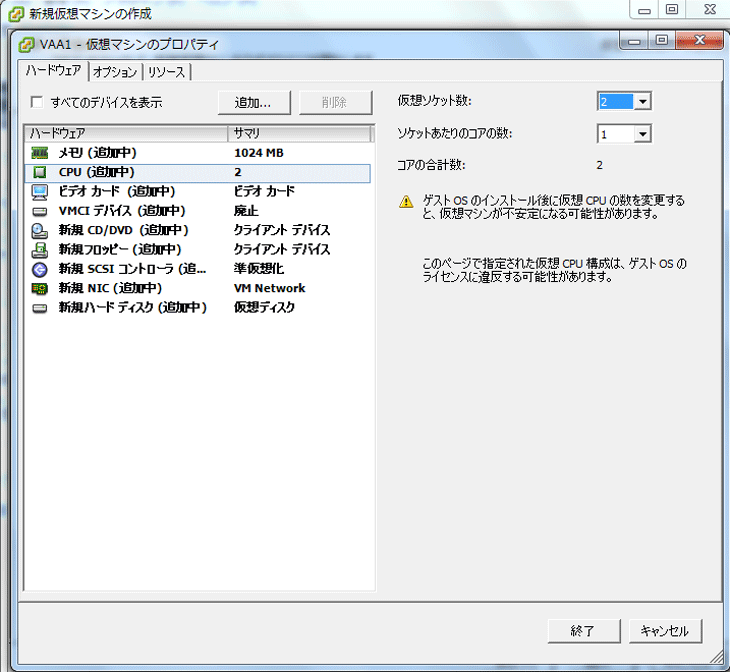Click the 追加... button
The height and width of the screenshot is (672, 730).
[254, 102]
